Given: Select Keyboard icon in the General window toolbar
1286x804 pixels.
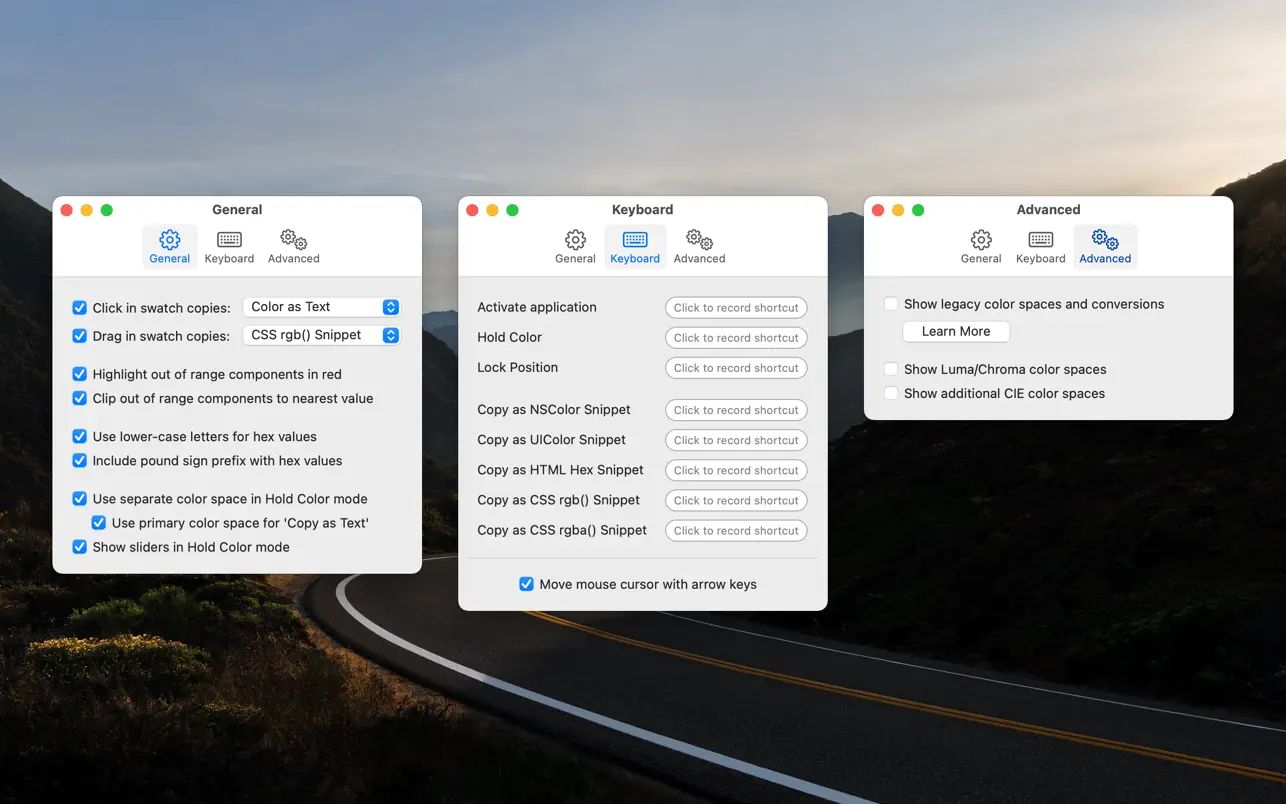Looking at the screenshot, I should tap(229, 240).
